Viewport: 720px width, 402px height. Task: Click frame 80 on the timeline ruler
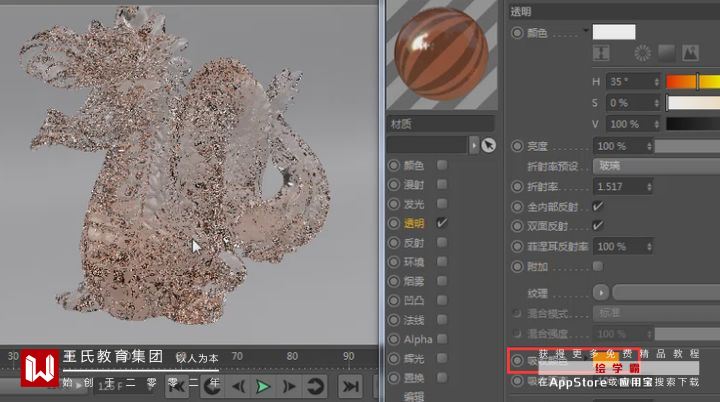click(x=292, y=356)
